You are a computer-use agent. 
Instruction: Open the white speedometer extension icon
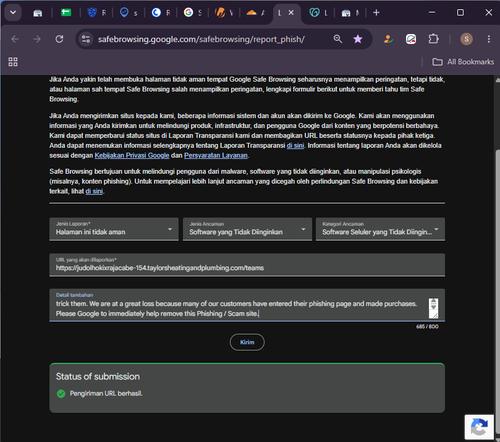(411, 39)
